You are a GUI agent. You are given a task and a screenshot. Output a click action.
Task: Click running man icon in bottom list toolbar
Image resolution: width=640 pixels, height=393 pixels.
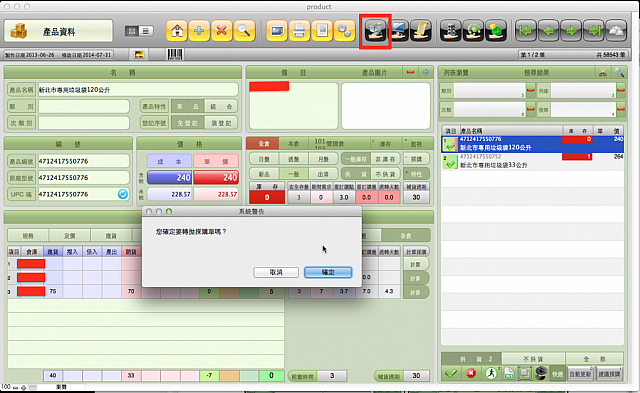(491, 373)
